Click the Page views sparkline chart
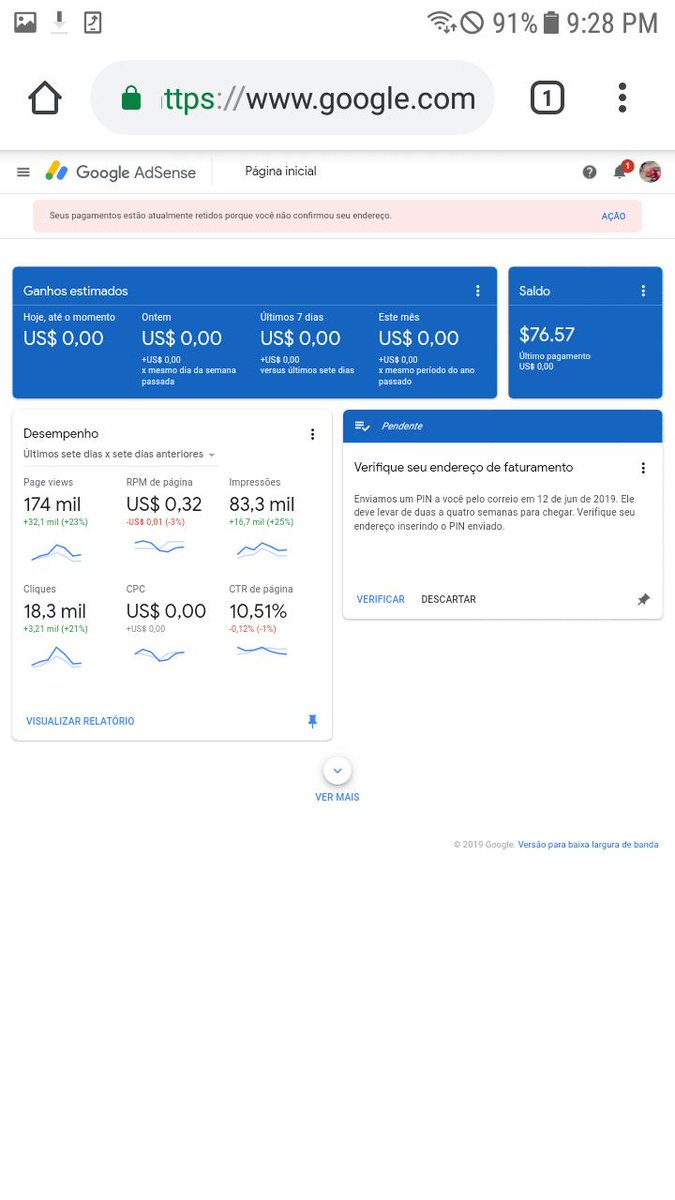Viewport: 675px width, 1200px height. click(x=56, y=552)
